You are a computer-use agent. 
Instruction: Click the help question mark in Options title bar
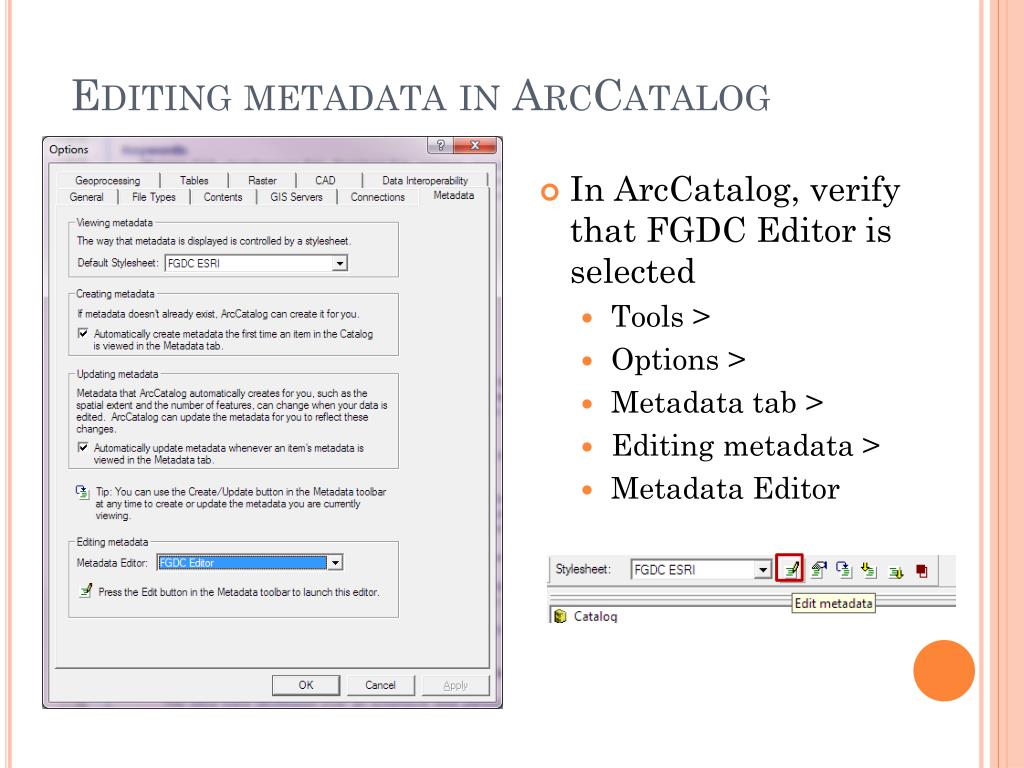pyautogui.click(x=440, y=146)
